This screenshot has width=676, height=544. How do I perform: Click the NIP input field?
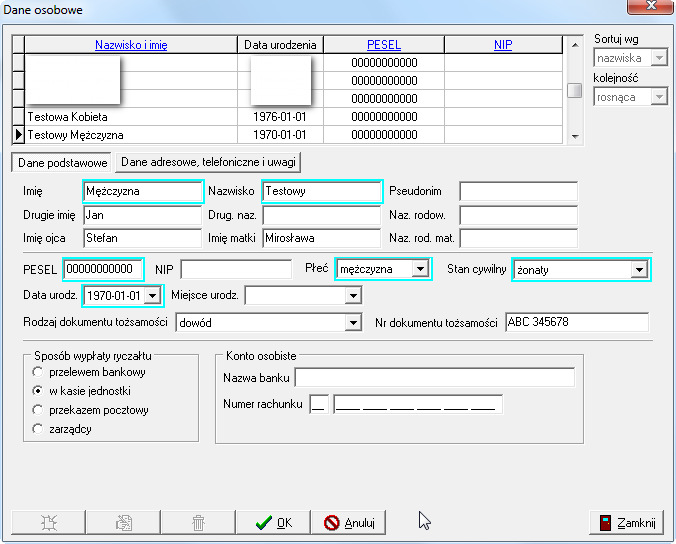(236, 269)
